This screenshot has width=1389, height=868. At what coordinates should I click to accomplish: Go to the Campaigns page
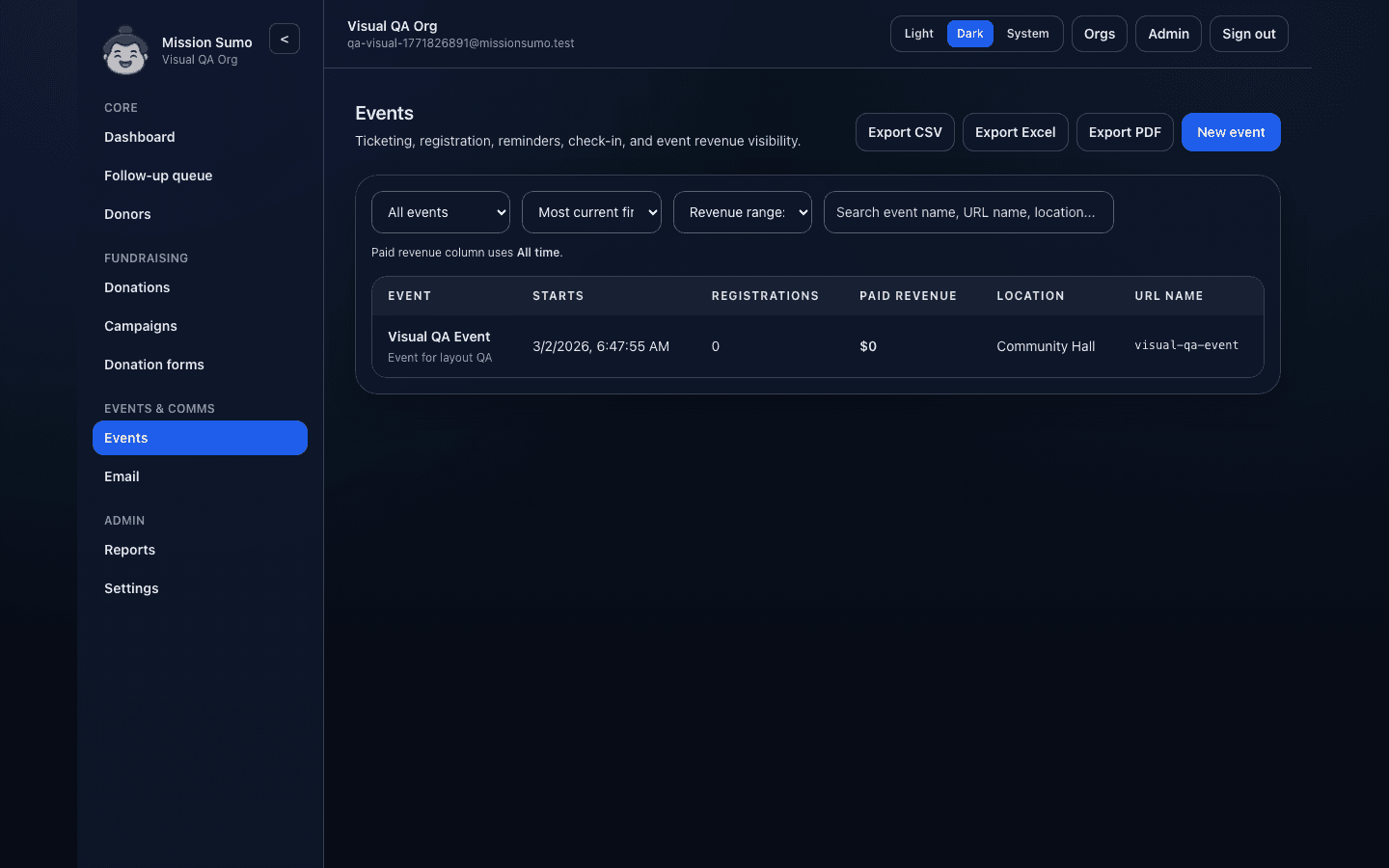tap(141, 326)
